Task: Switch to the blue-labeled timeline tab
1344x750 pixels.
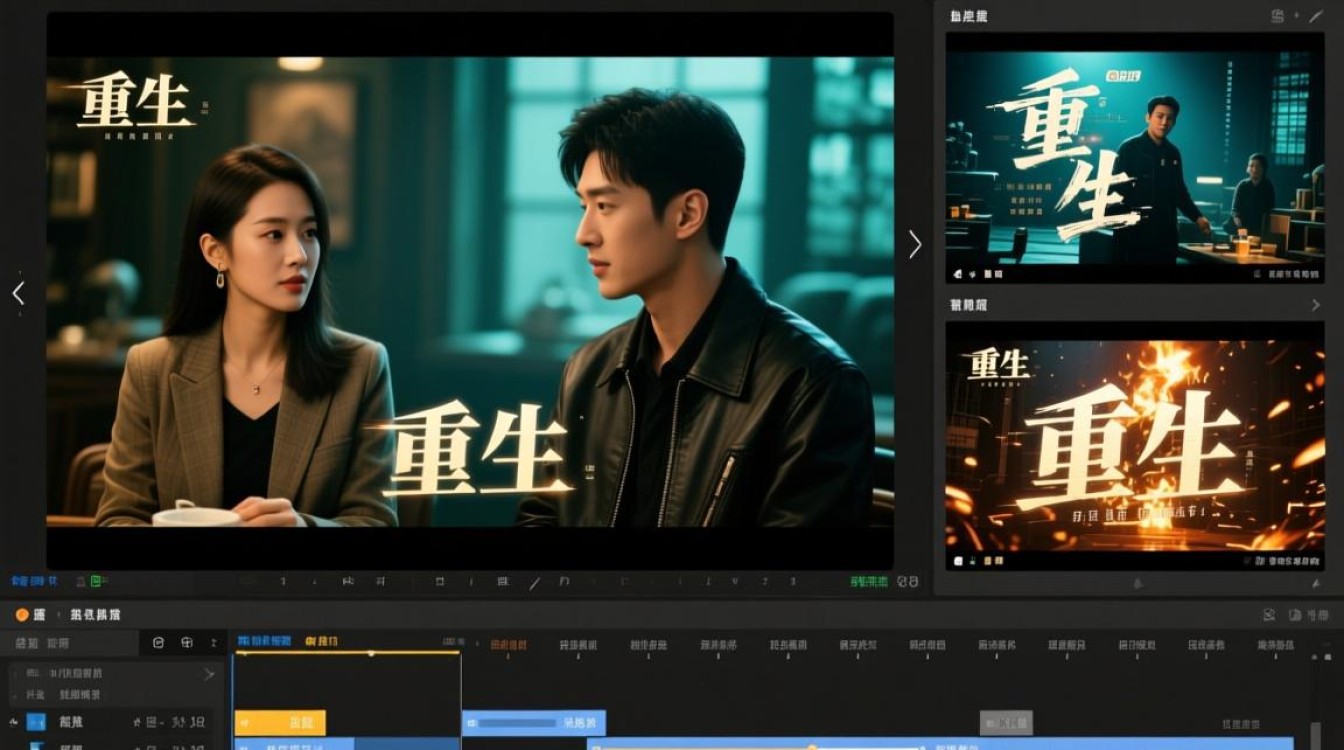Action: coord(264,640)
